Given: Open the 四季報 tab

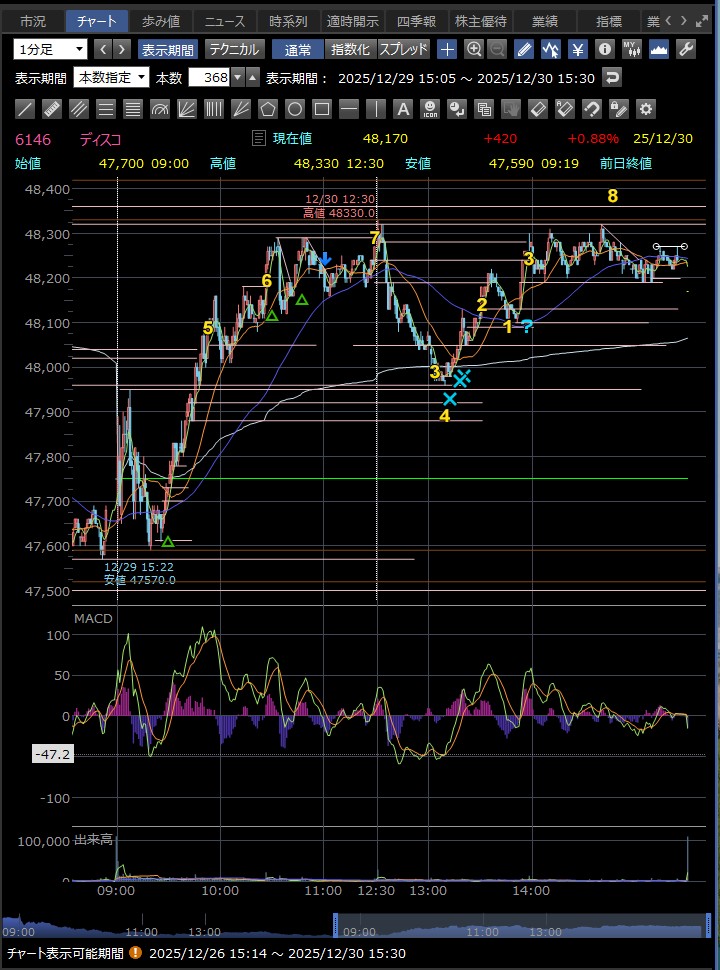Looking at the screenshot, I should pos(415,21).
